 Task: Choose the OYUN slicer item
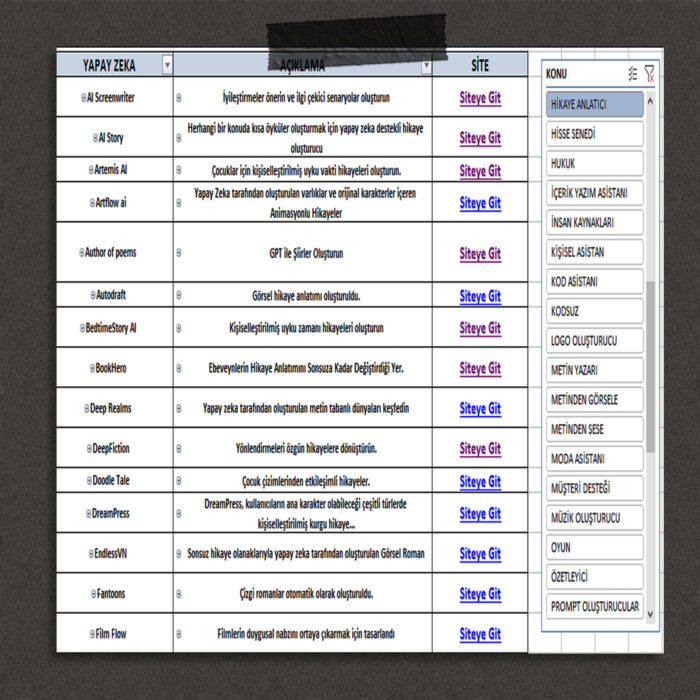click(595, 547)
